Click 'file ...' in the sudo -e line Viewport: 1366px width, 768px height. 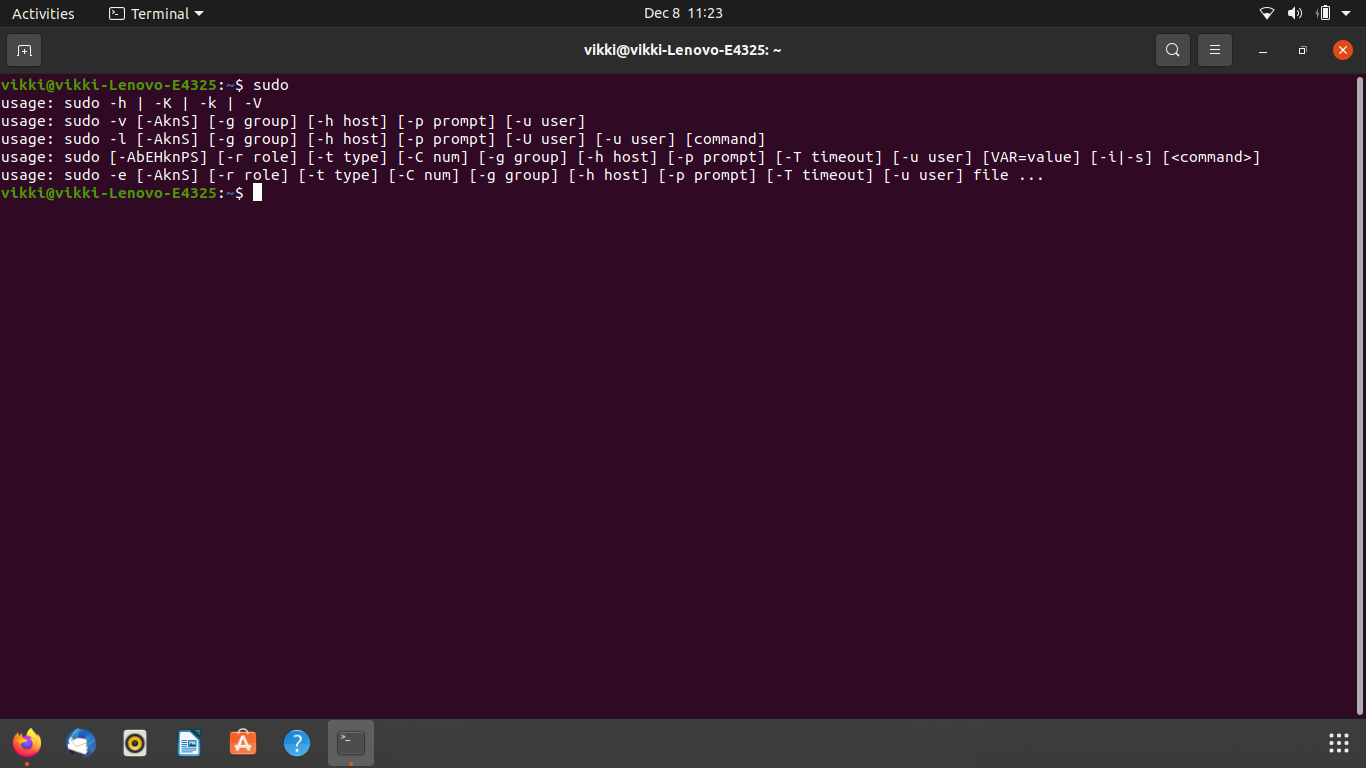tap(1008, 175)
